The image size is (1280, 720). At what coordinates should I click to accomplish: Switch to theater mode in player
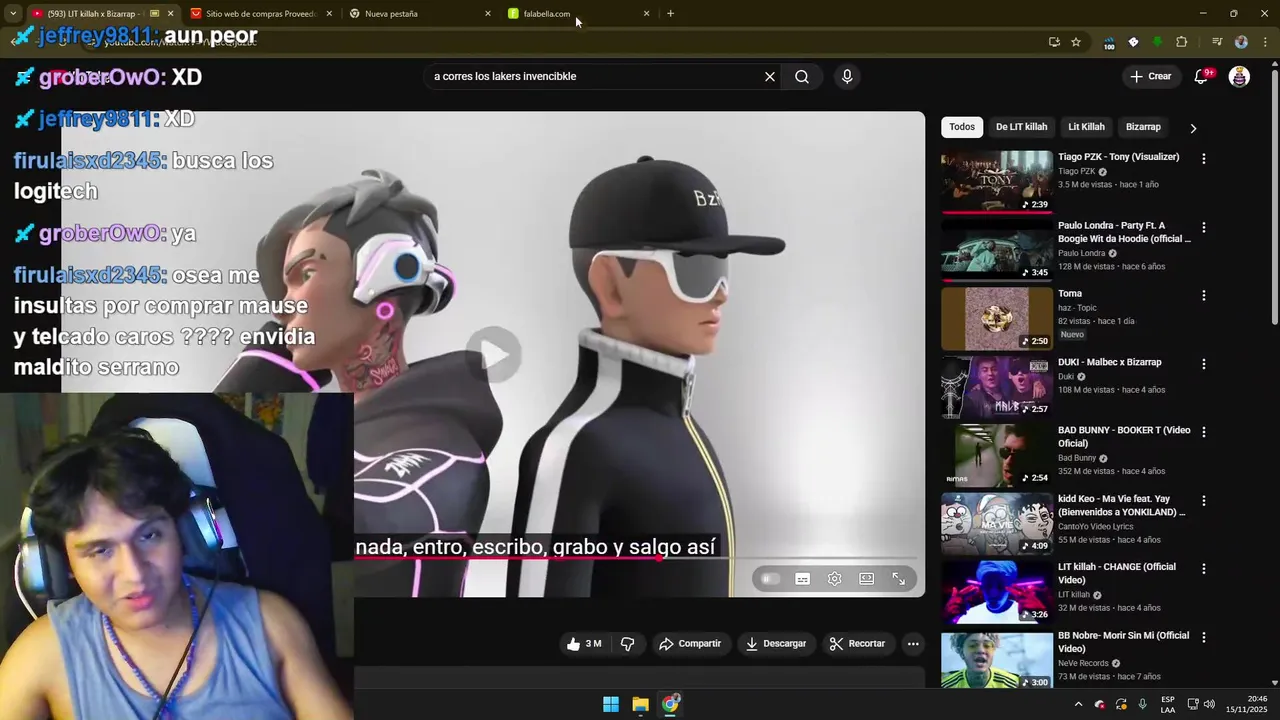[867, 579]
